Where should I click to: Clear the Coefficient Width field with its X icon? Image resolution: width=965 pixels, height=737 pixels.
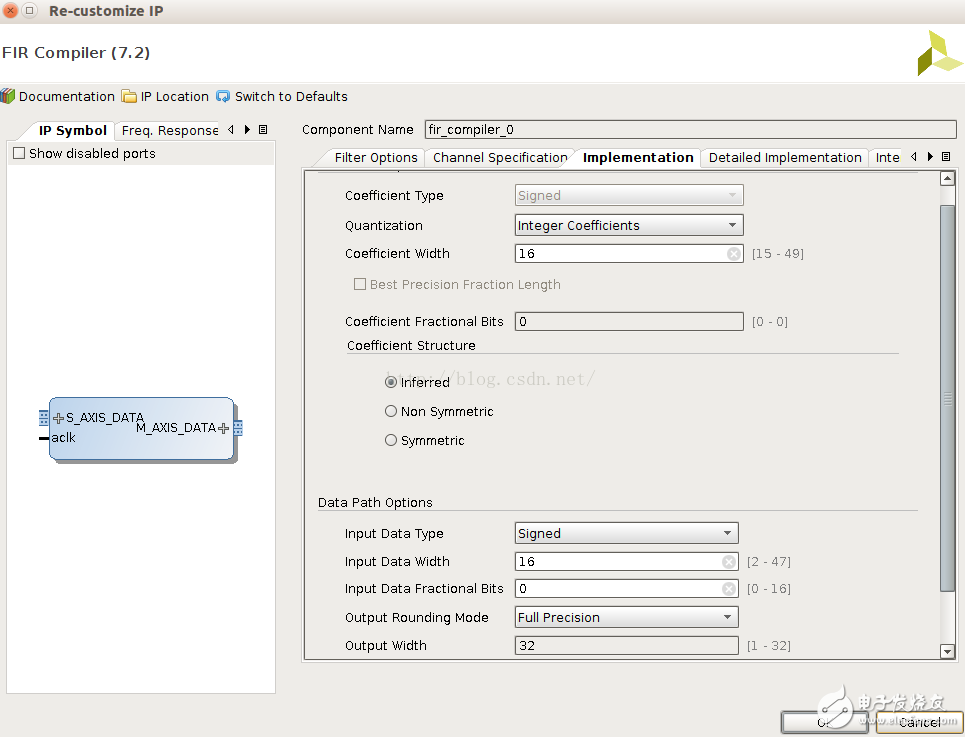(x=733, y=254)
